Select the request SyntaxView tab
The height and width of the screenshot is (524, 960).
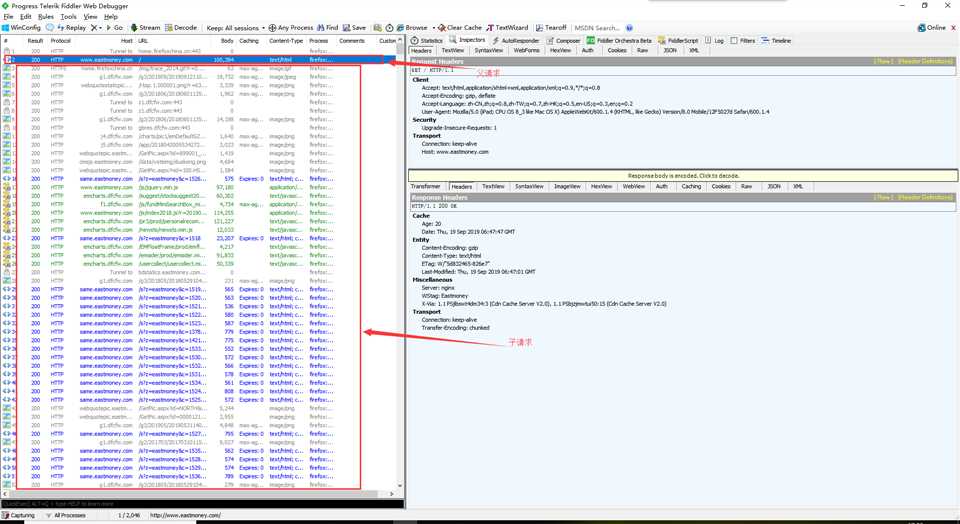tap(489, 50)
